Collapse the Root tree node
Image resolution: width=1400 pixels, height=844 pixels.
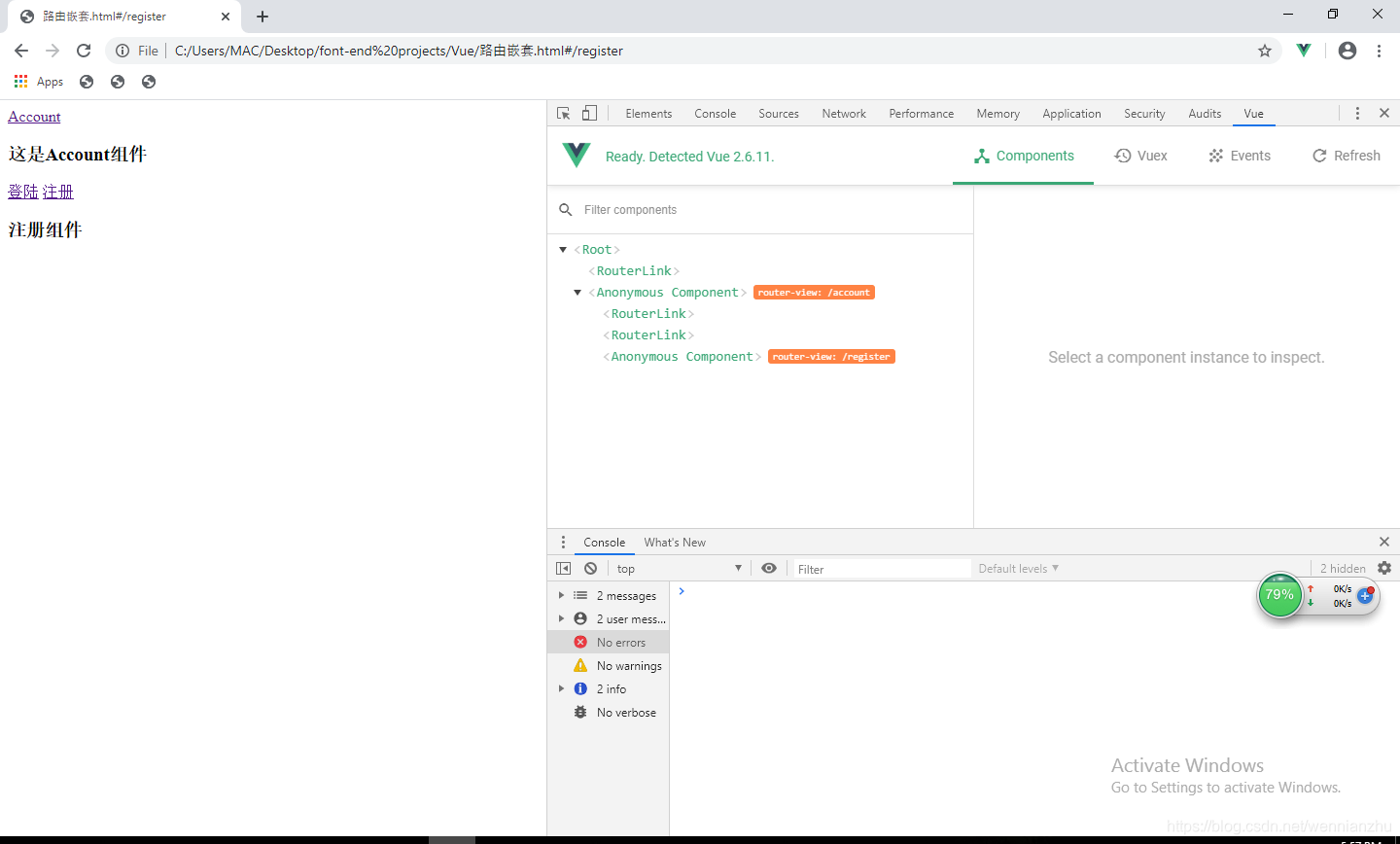point(563,250)
